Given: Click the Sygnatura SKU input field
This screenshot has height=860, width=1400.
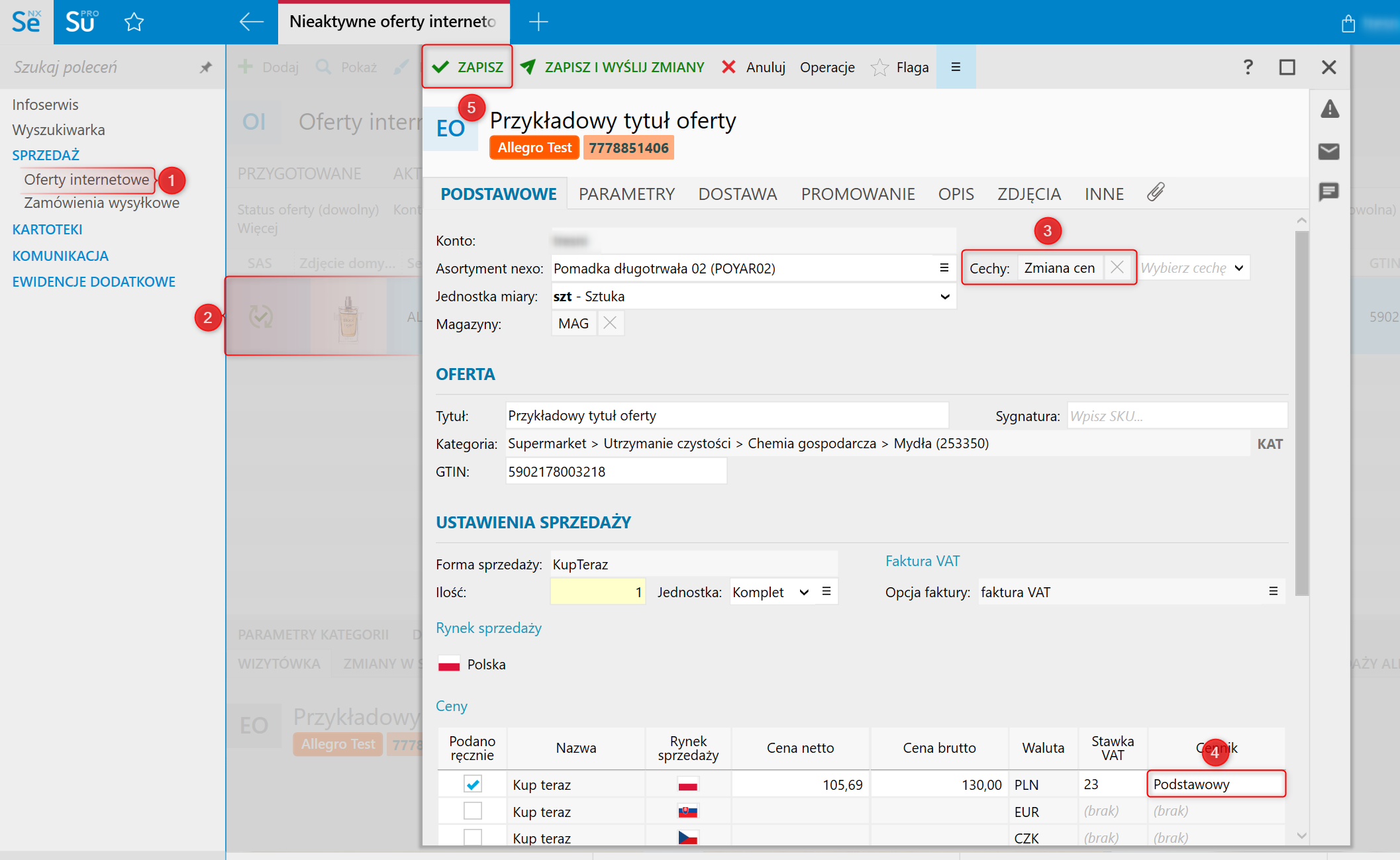Looking at the screenshot, I should pos(1176,416).
